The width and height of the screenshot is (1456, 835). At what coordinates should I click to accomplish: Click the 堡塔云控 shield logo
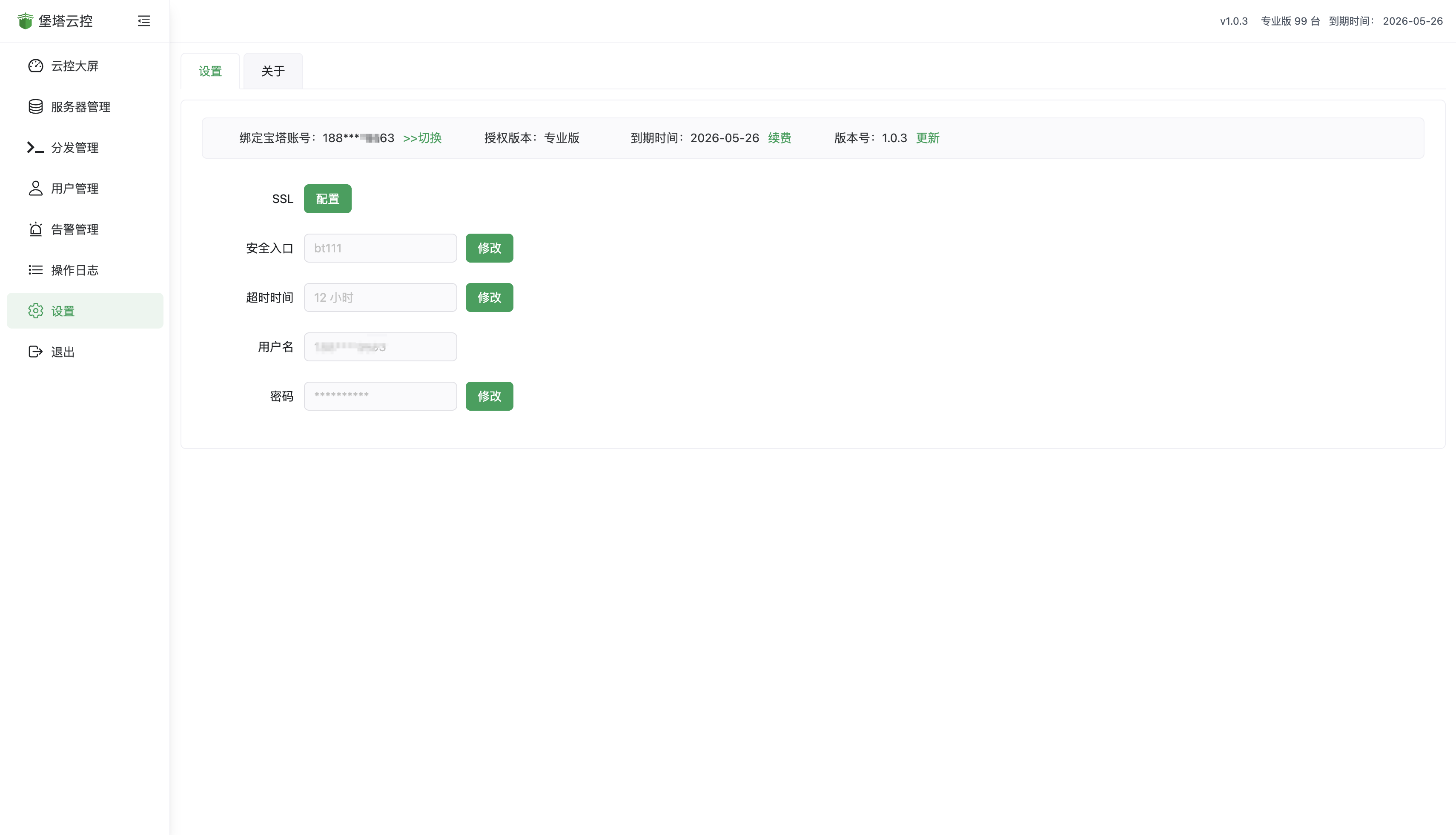point(25,21)
